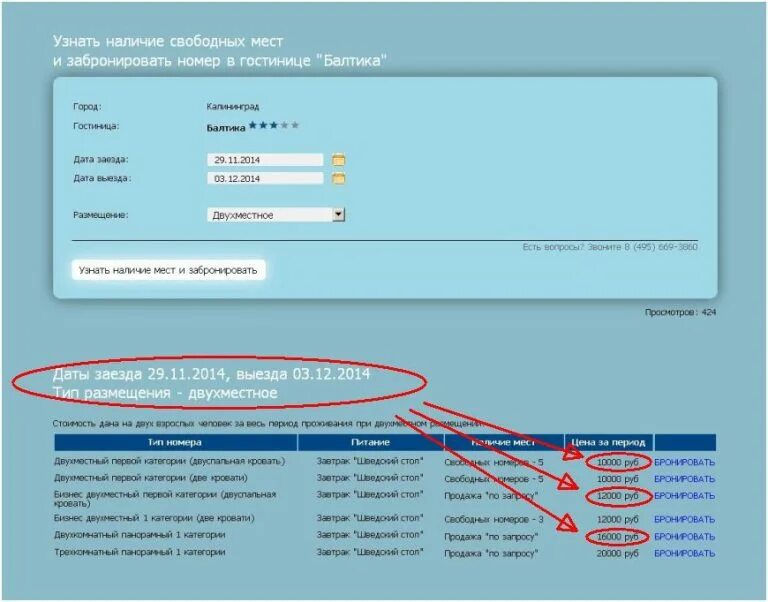The image size is (768, 602).
Task: Click the 'Цена за период' column header
Action: (x=608, y=442)
